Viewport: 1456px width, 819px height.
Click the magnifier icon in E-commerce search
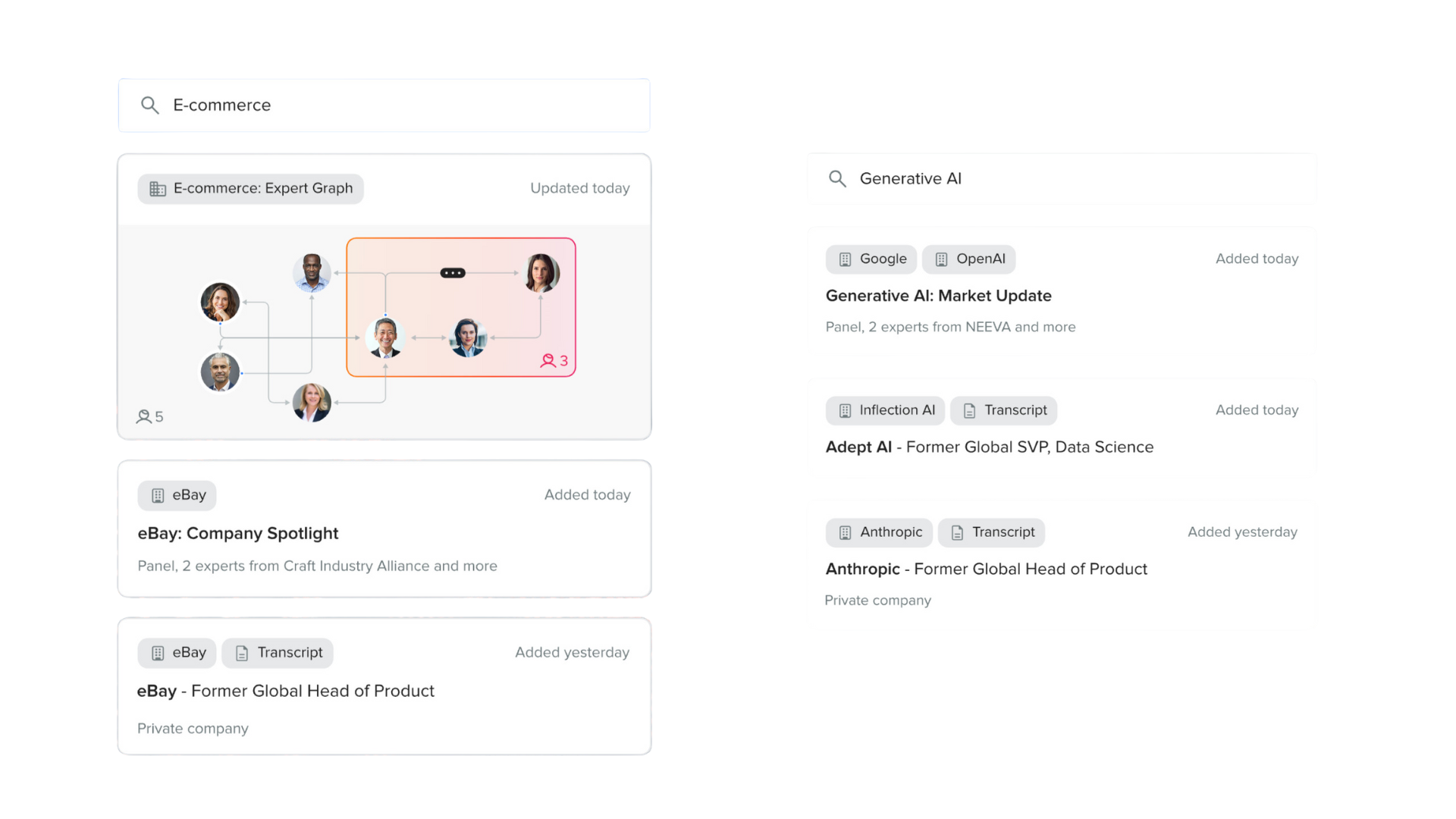tap(149, 105)
